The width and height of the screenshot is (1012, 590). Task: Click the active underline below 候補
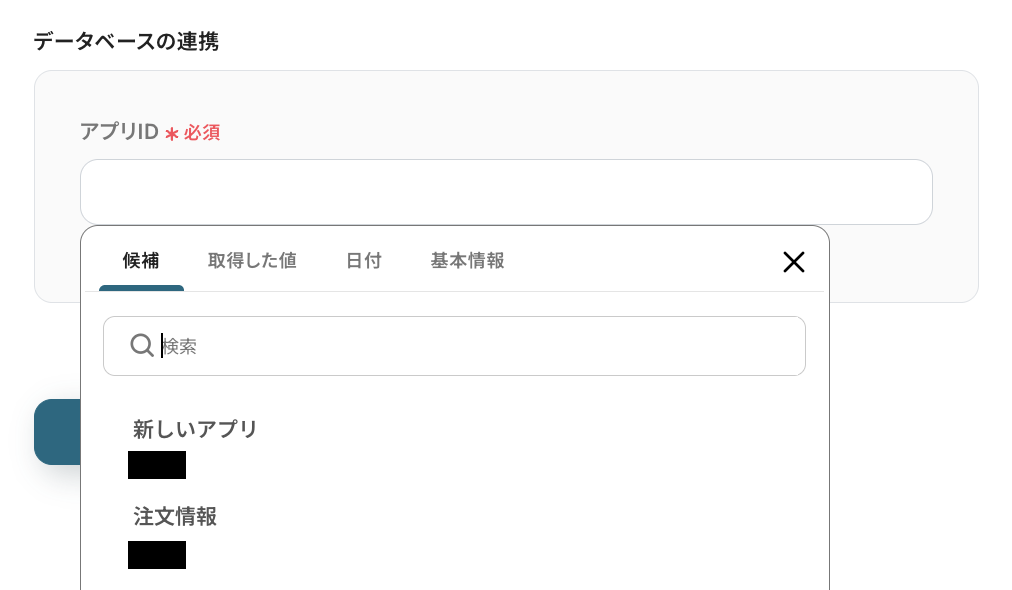click(x=141, y=288)
